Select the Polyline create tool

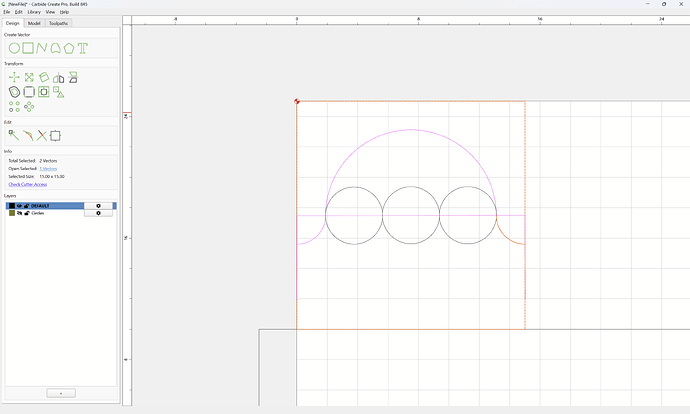pyautogui.click(x=42, y=48)
